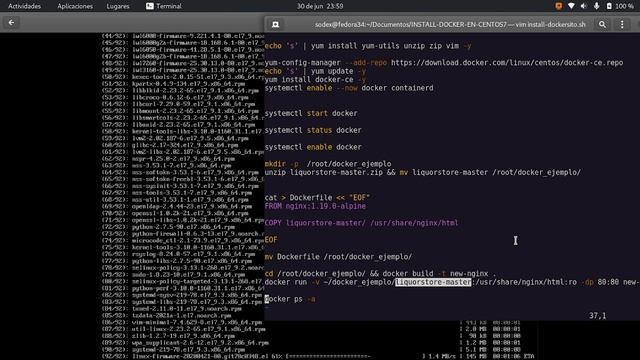This screenshot has height=360, width=640.
Task: Open the battery 100 % indicator
Action: [x=620, y=6]
